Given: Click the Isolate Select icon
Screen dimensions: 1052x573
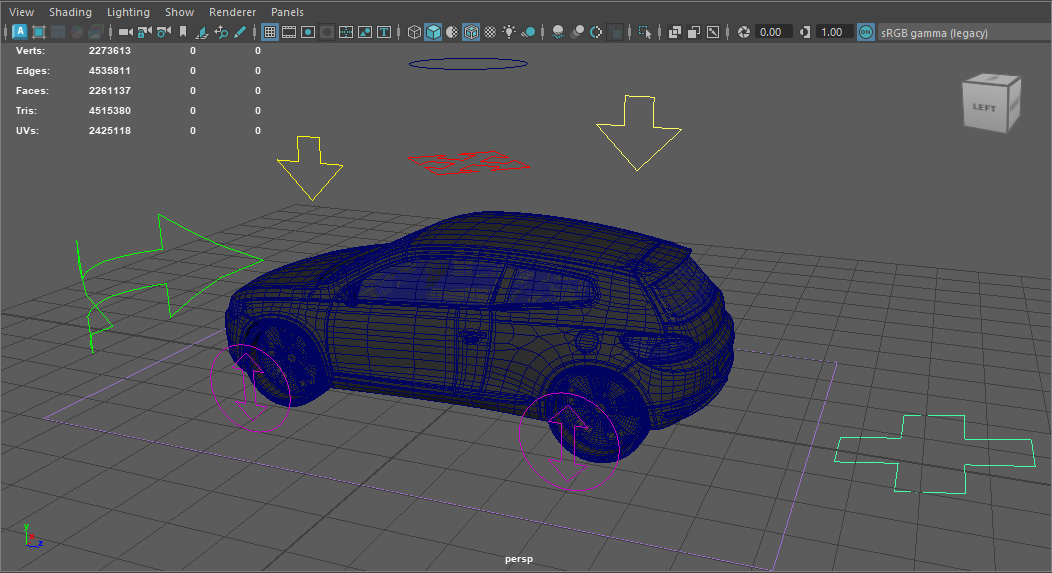Looking at the screenshot, I should (645, 32).
